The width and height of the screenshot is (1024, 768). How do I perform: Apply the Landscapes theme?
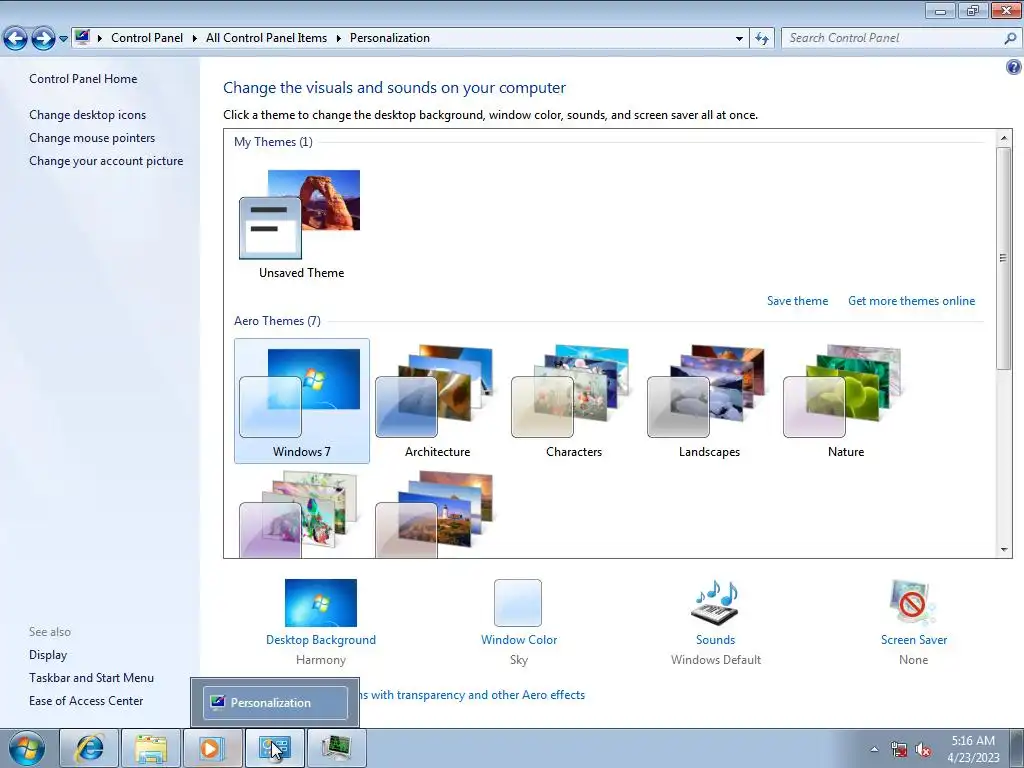point(709,401)
